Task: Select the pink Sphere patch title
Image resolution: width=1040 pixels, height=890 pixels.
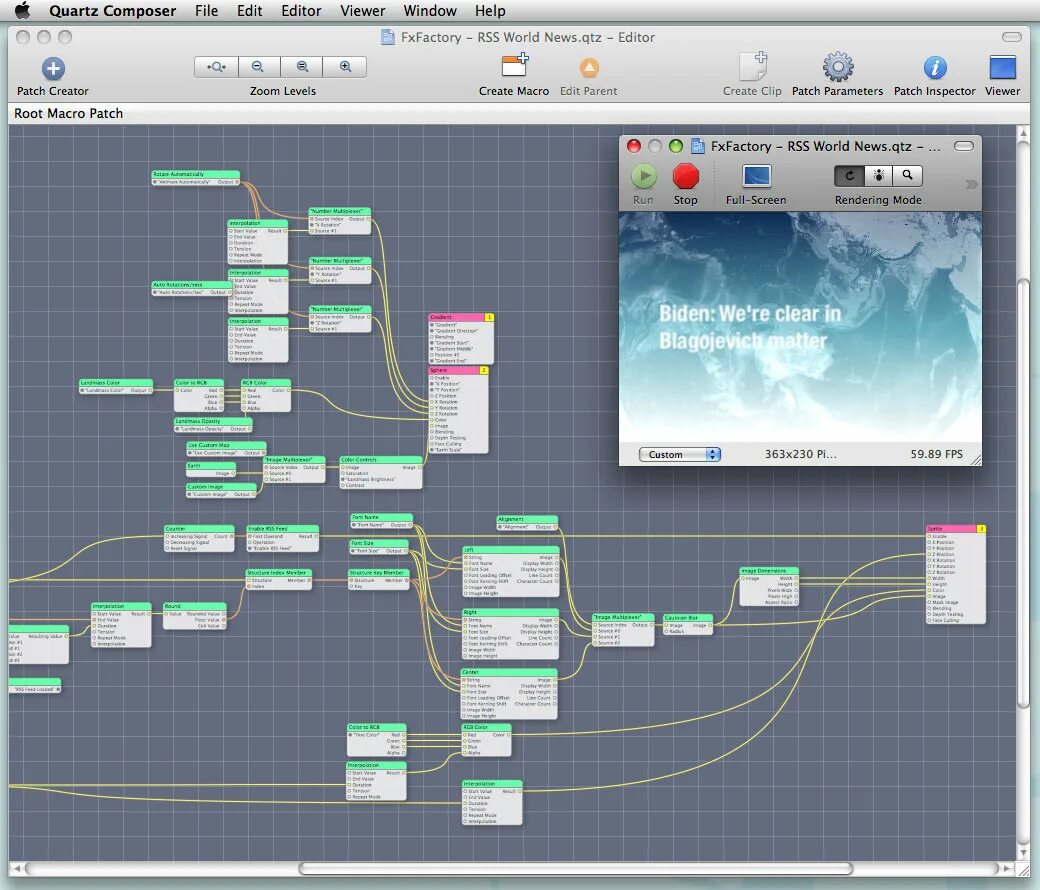Action: click(x=454, y=370)
